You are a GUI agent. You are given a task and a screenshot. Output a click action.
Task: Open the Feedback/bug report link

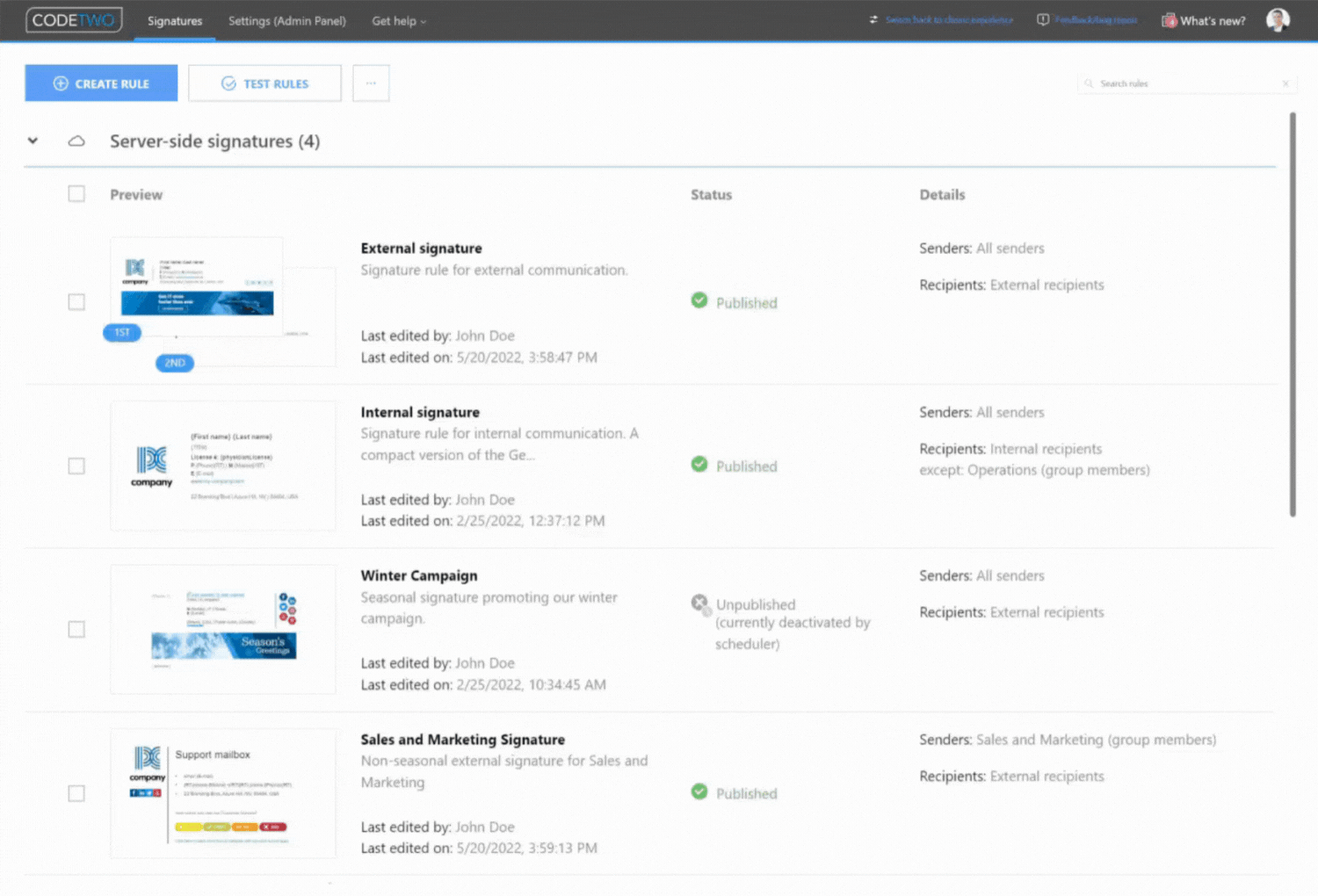coord(1096,20)
